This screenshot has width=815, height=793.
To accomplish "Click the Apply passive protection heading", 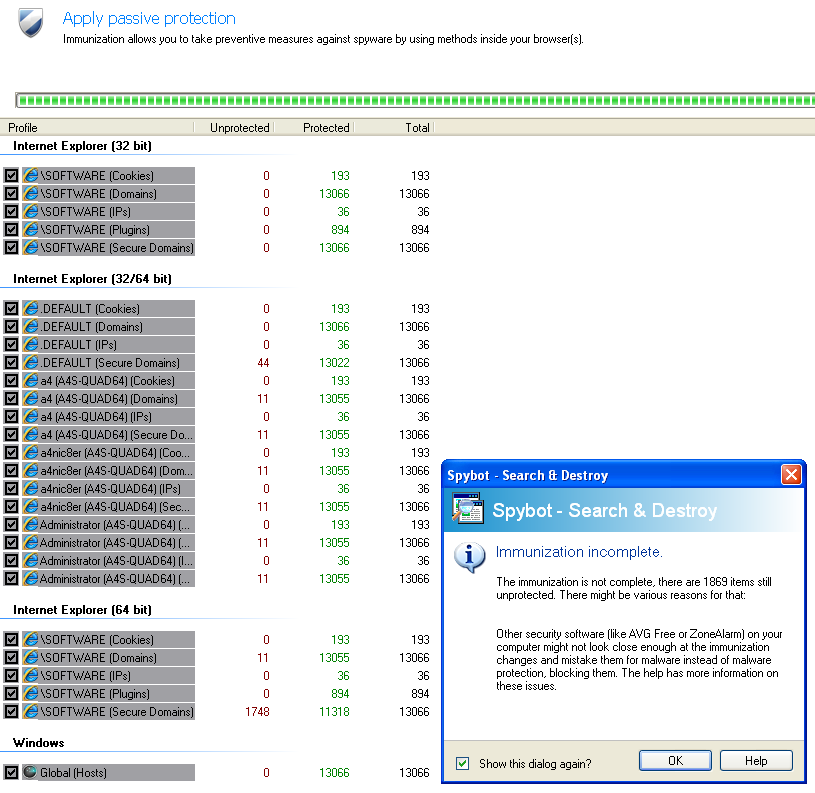I will tap(149, 19).
